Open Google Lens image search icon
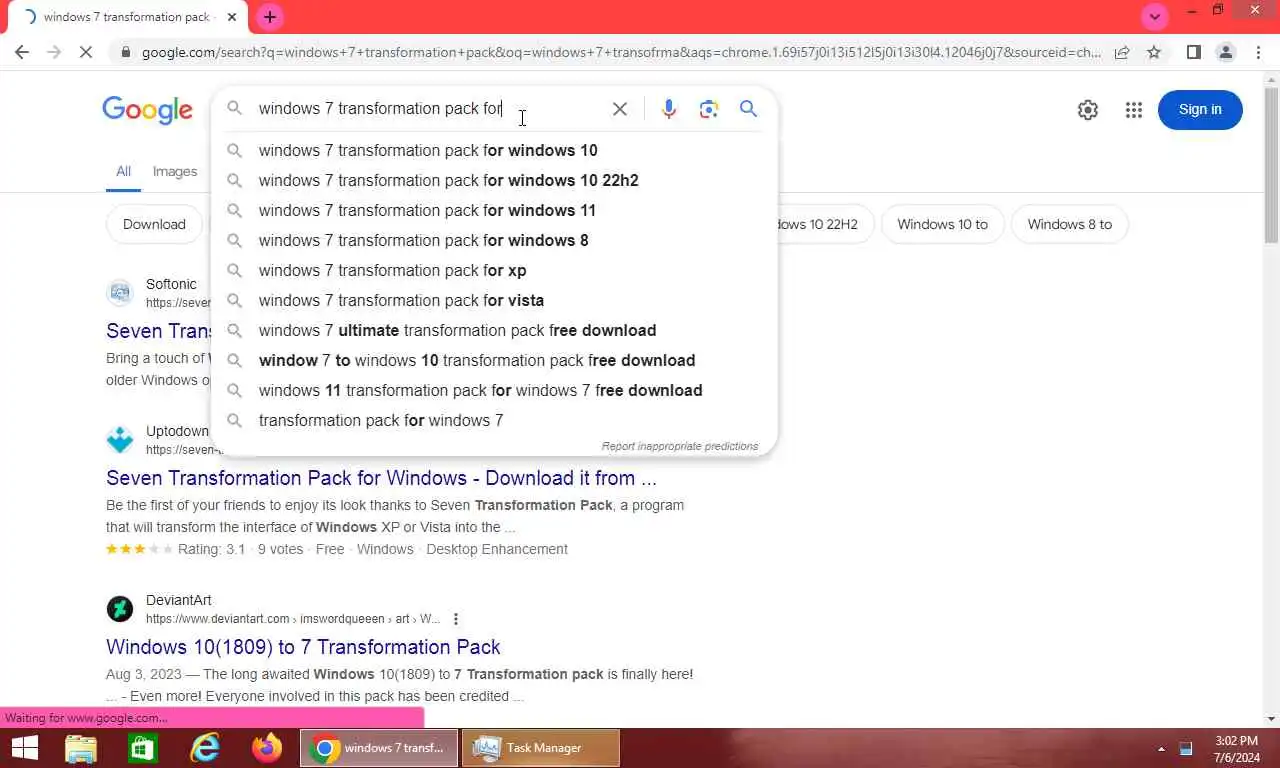This screenshot has width=1280, height=768. (x=709, y=109)
